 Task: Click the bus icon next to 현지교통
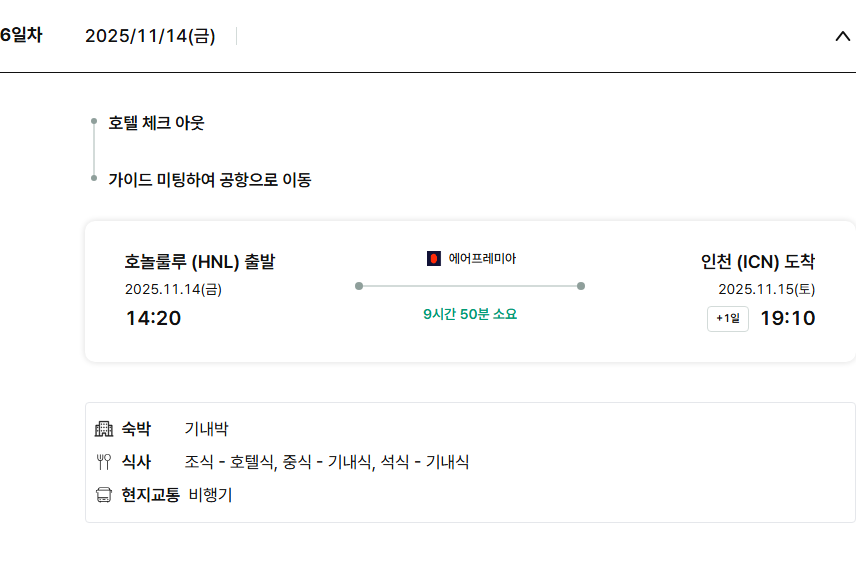(104, 495)
